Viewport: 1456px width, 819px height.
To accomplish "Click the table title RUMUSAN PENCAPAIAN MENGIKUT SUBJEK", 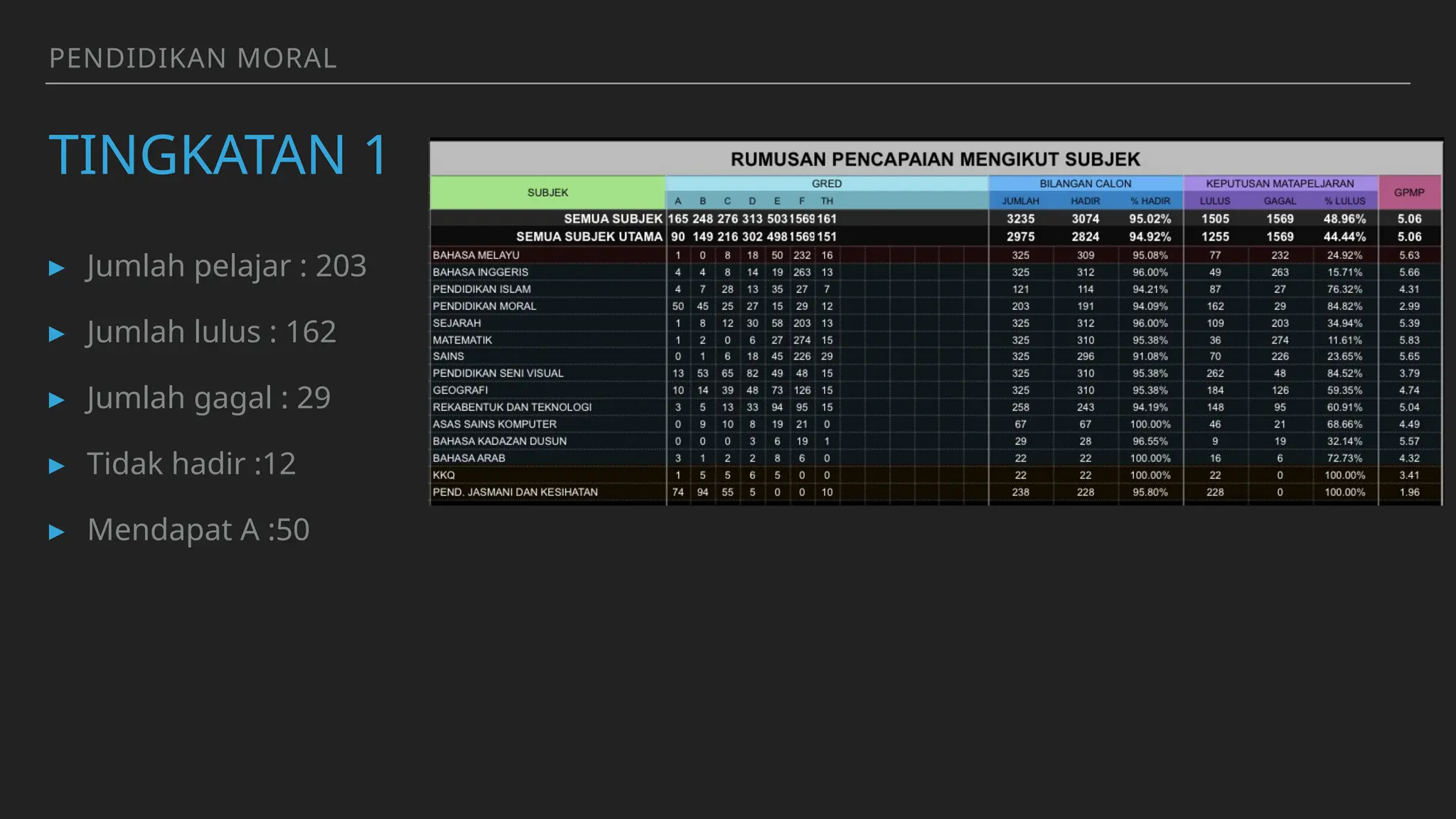I will coord(936,159).
